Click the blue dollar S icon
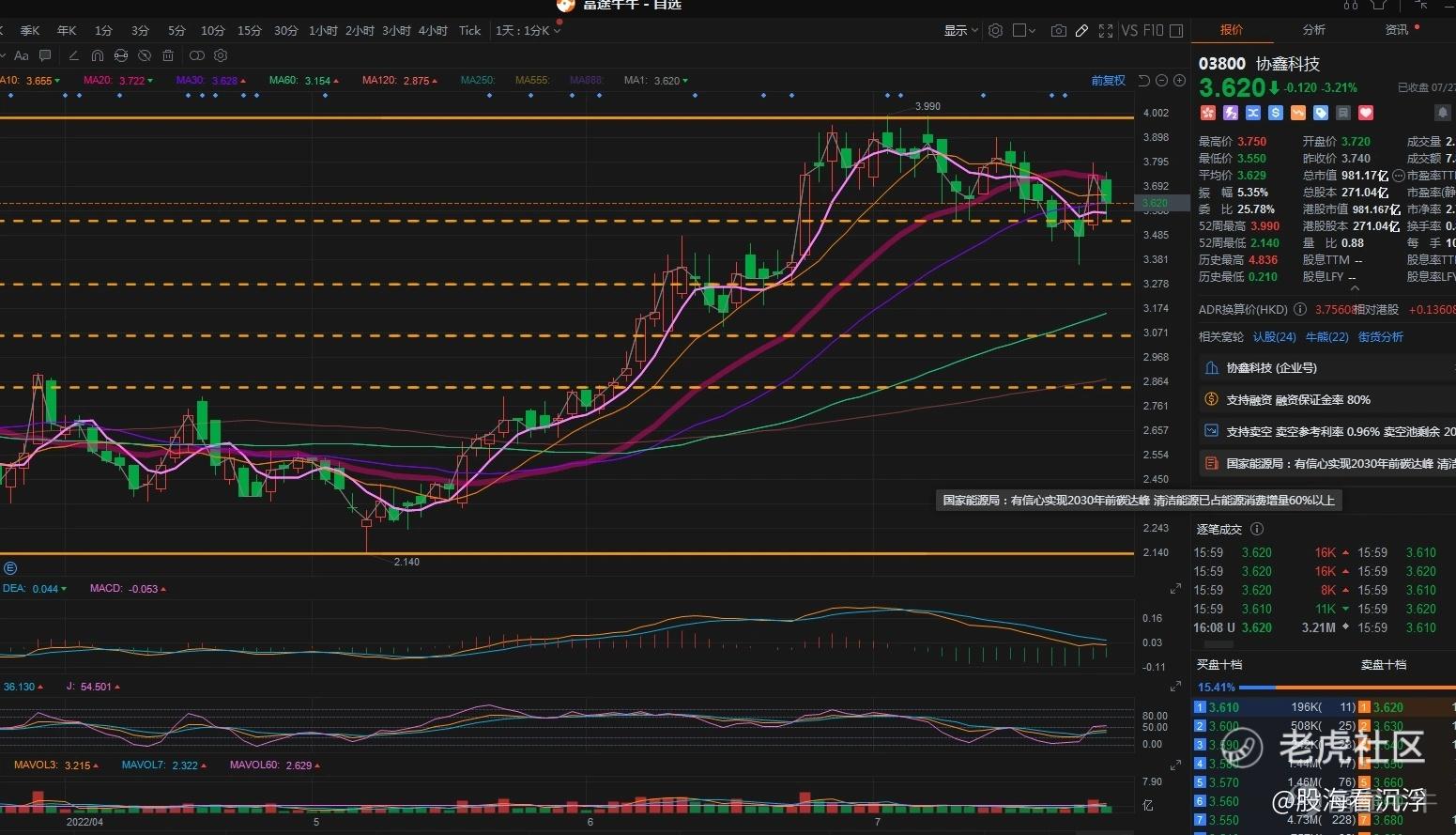 coord(1275,113)
